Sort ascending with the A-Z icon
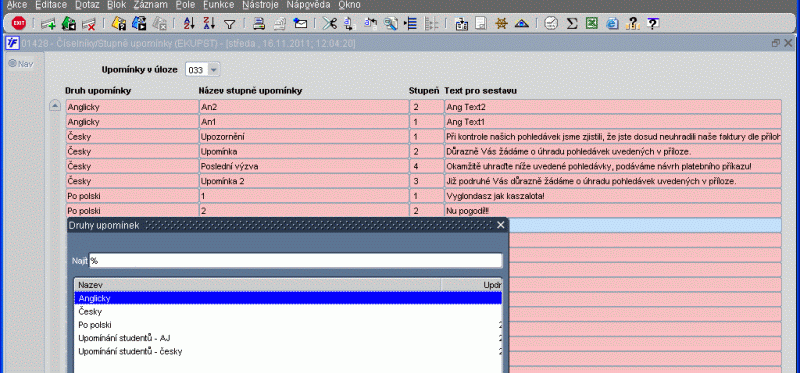The image size is (800, 373). (x=189, y=23)
